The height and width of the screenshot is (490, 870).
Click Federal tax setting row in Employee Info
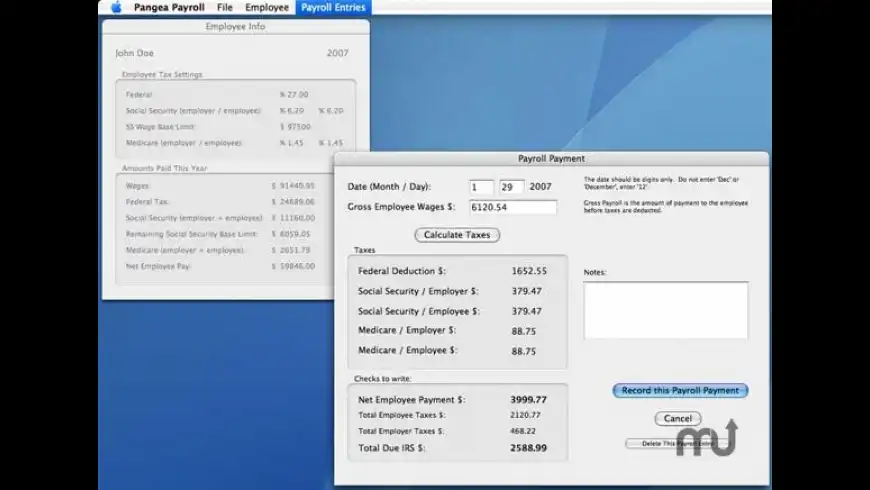pos(217,94)
